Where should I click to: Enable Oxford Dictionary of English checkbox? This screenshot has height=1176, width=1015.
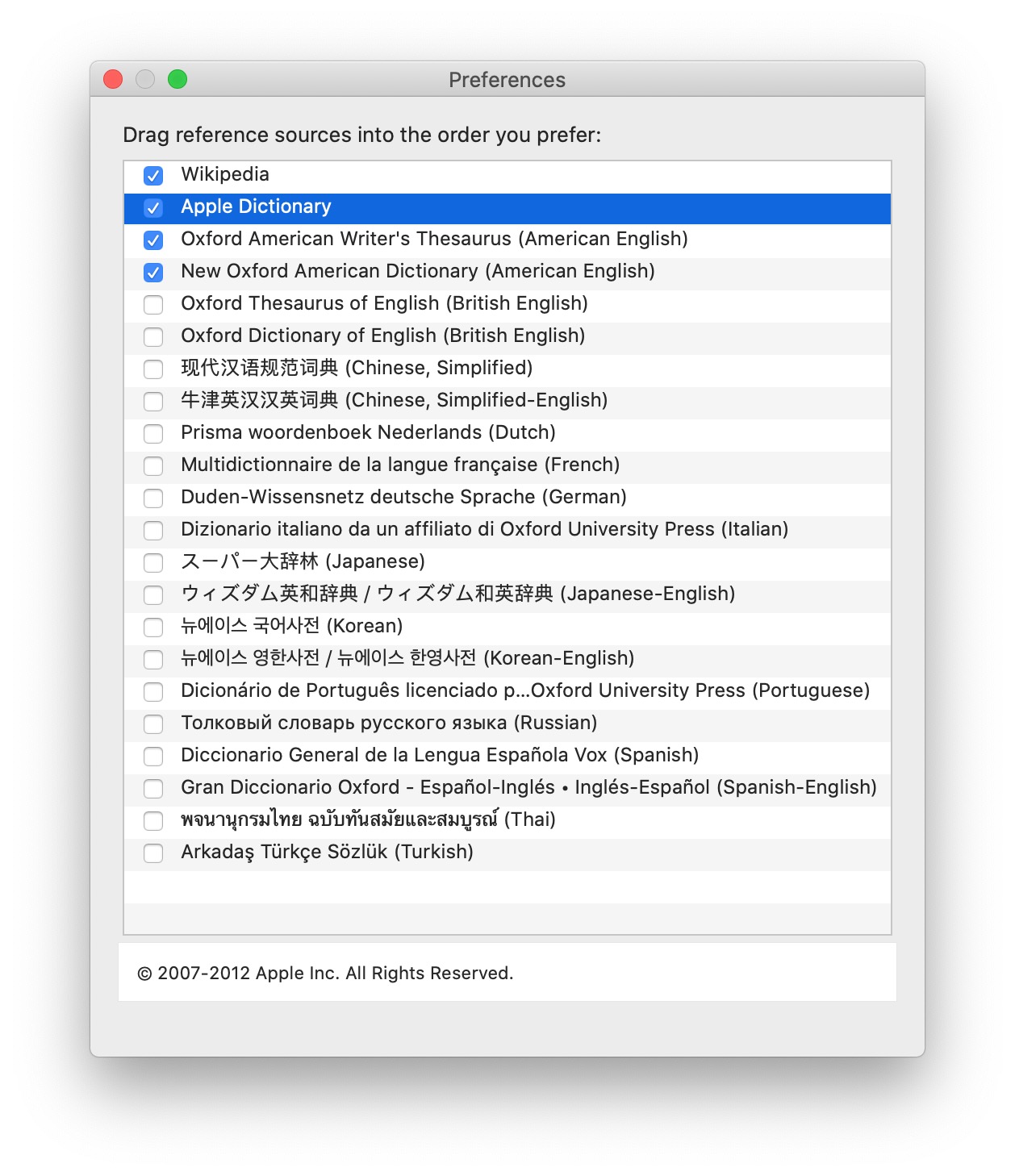pos(153,336)
